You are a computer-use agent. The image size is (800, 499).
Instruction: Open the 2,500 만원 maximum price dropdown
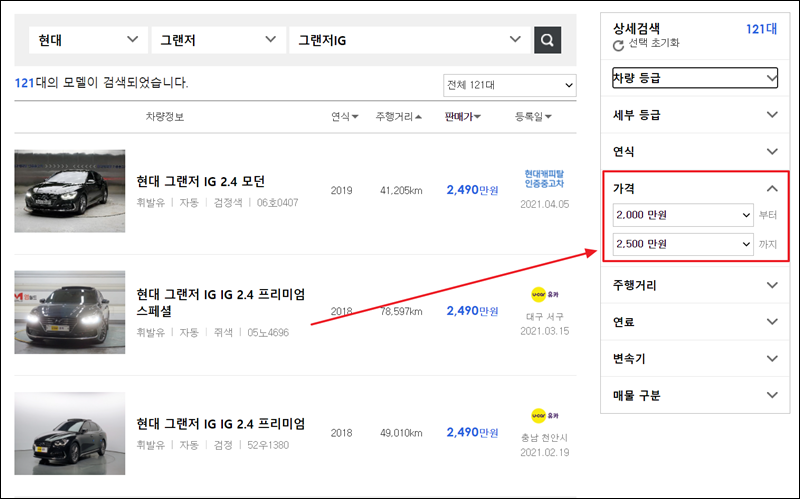[x=683, y=244]
